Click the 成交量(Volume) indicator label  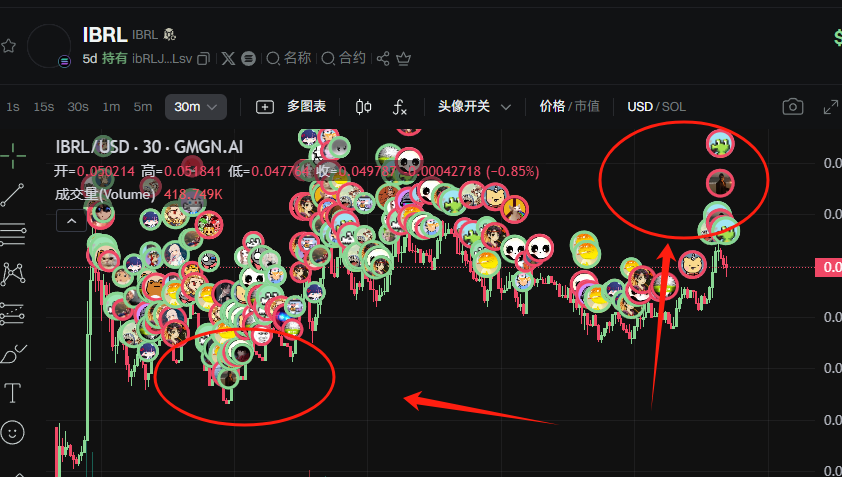(x=105, y=194)
